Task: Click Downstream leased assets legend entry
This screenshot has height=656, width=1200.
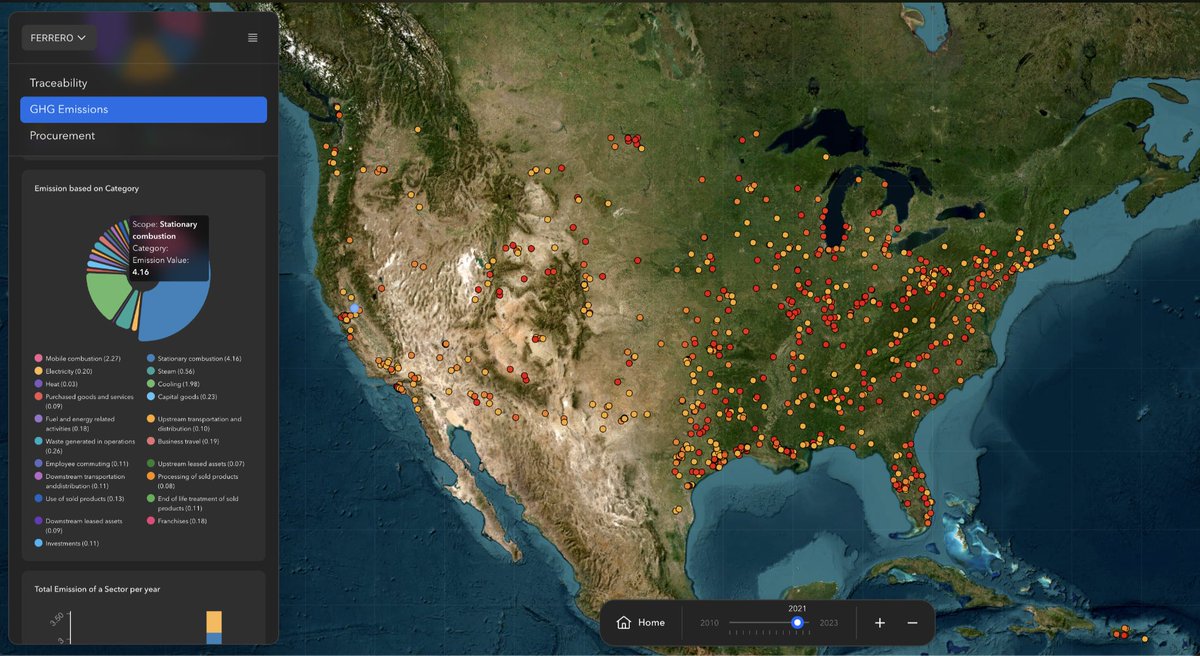Action: click(78, 525)
